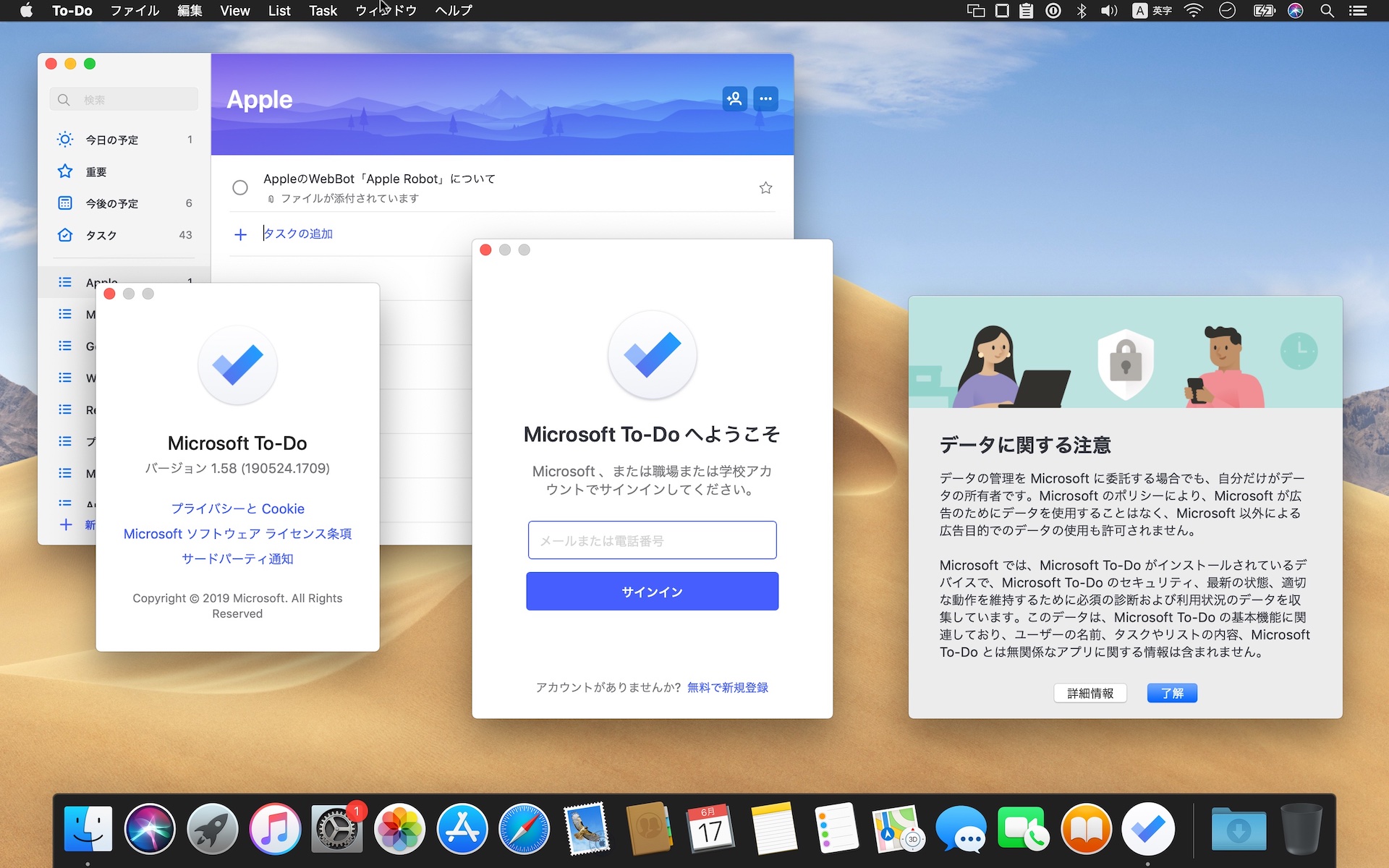Click the Important star sidebar icon

click(x=65, y=172)
